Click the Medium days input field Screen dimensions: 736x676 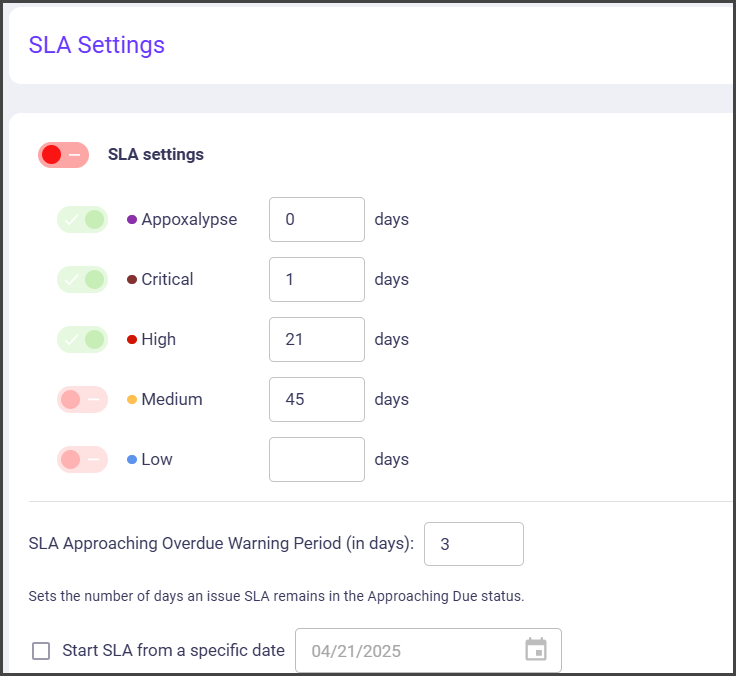(316, 400)
